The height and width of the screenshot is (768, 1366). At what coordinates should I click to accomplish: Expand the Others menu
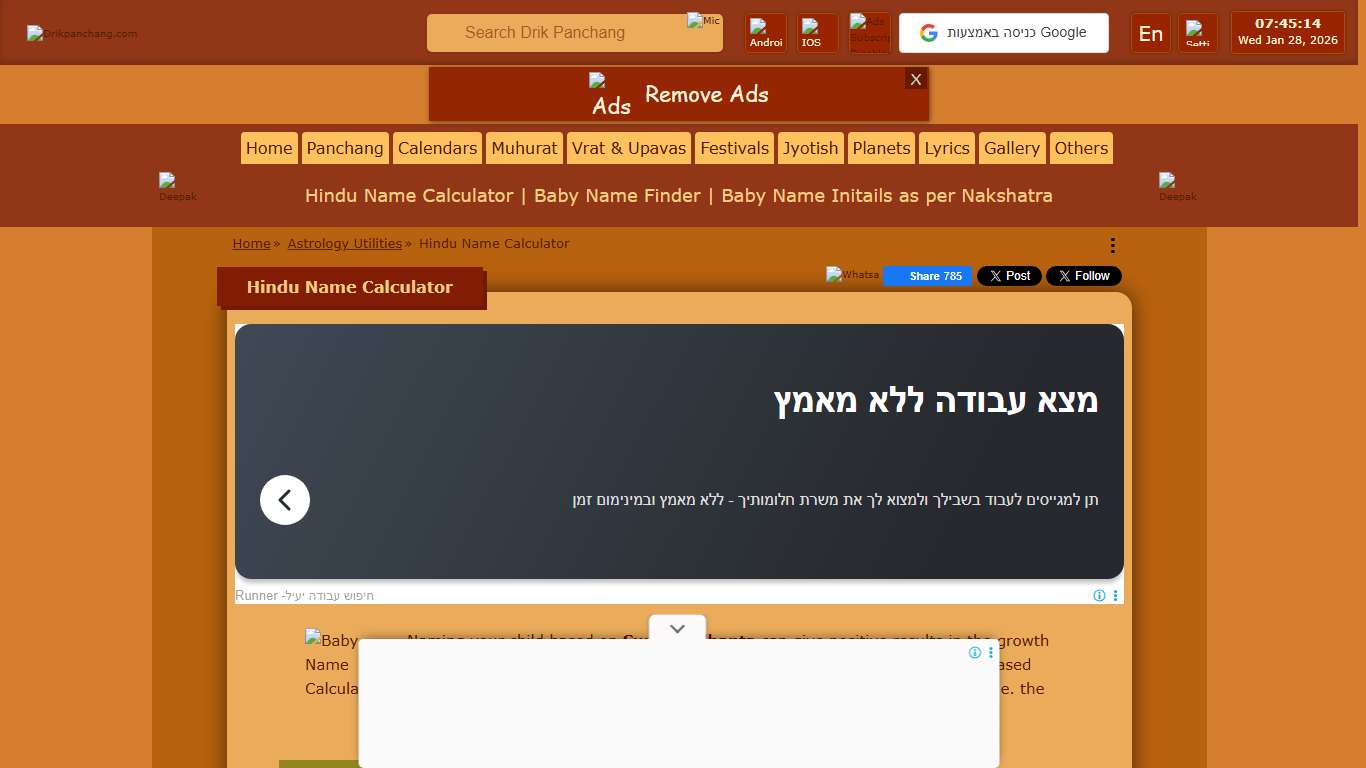tap(1081, 148)
